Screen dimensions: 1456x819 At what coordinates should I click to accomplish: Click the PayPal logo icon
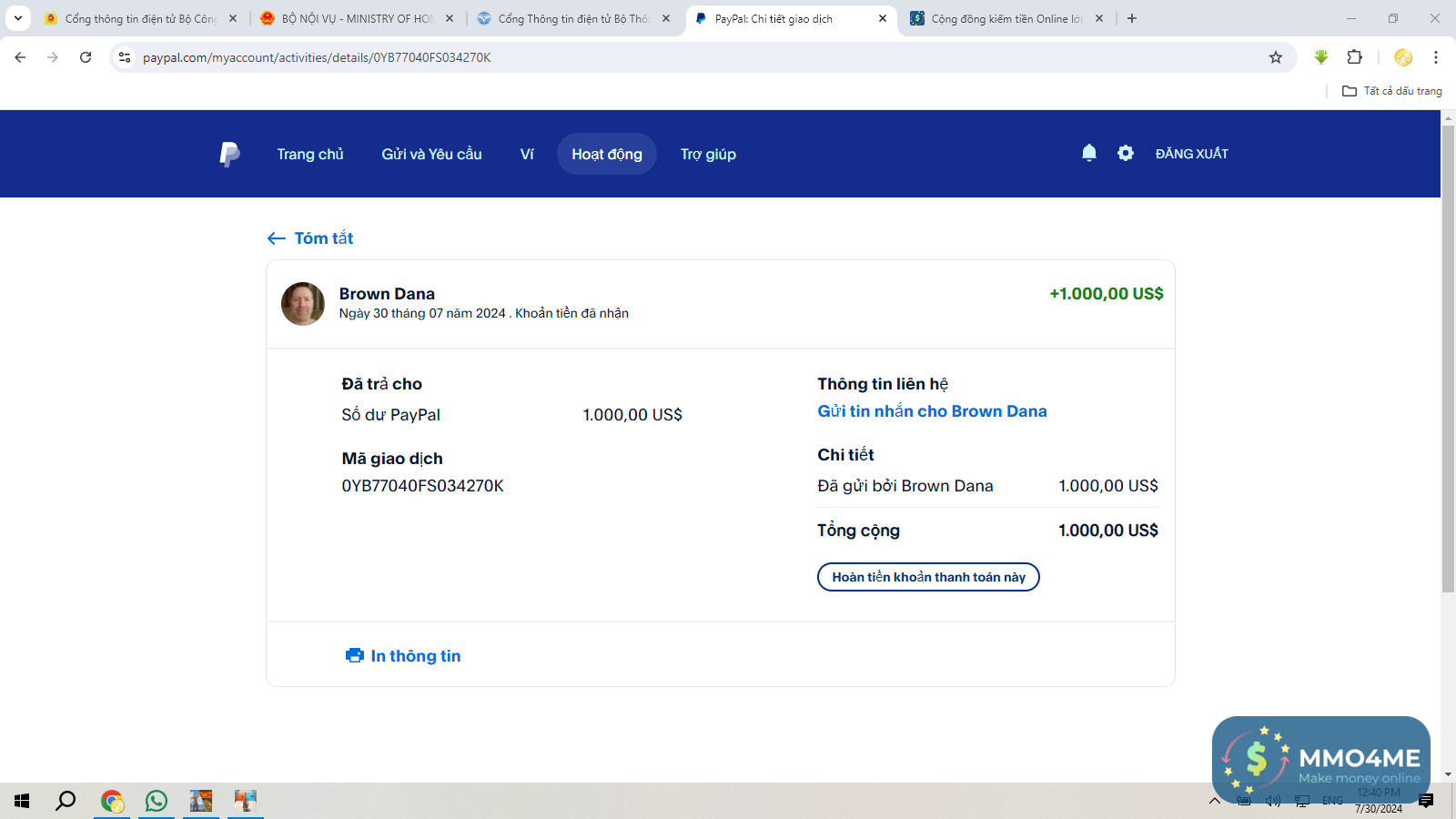point(229,154)
